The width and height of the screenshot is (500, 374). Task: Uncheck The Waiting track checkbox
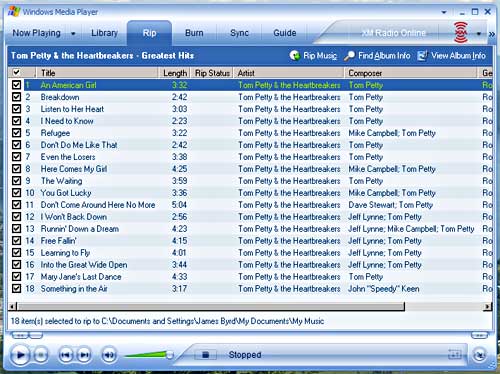pos(16,181)
